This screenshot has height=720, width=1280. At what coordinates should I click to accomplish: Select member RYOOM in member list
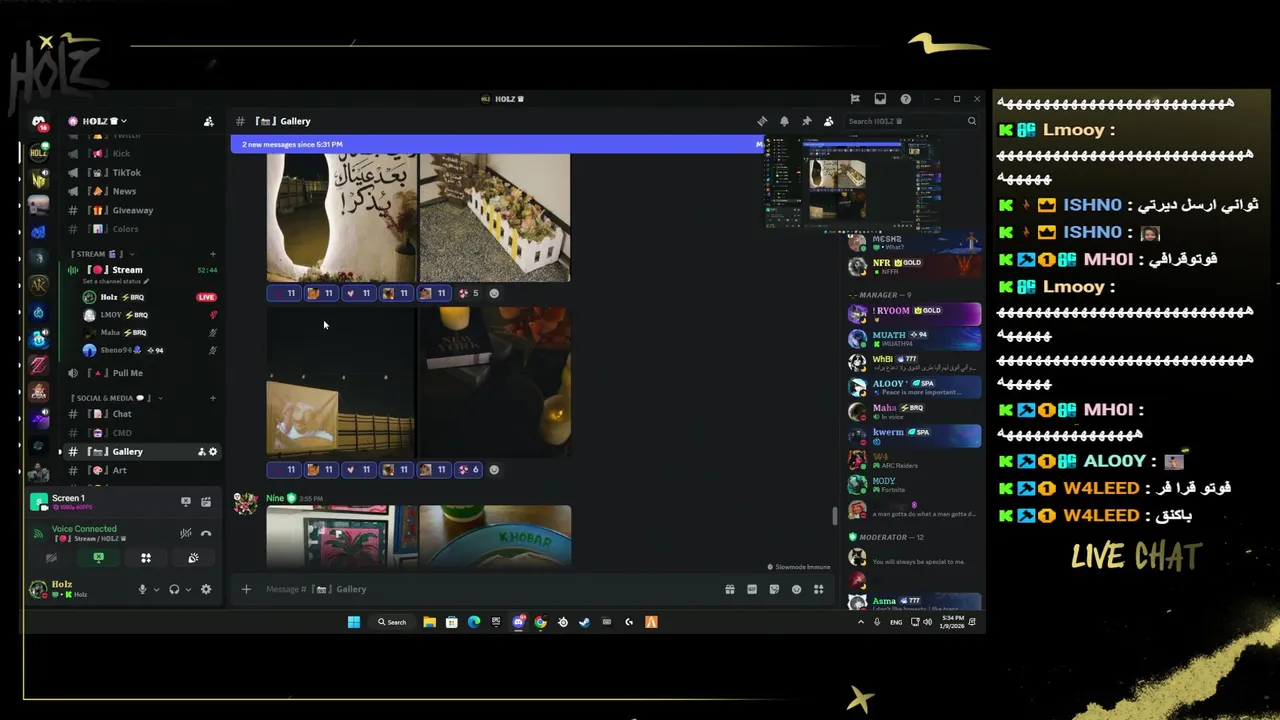click(x=913, y=313)
